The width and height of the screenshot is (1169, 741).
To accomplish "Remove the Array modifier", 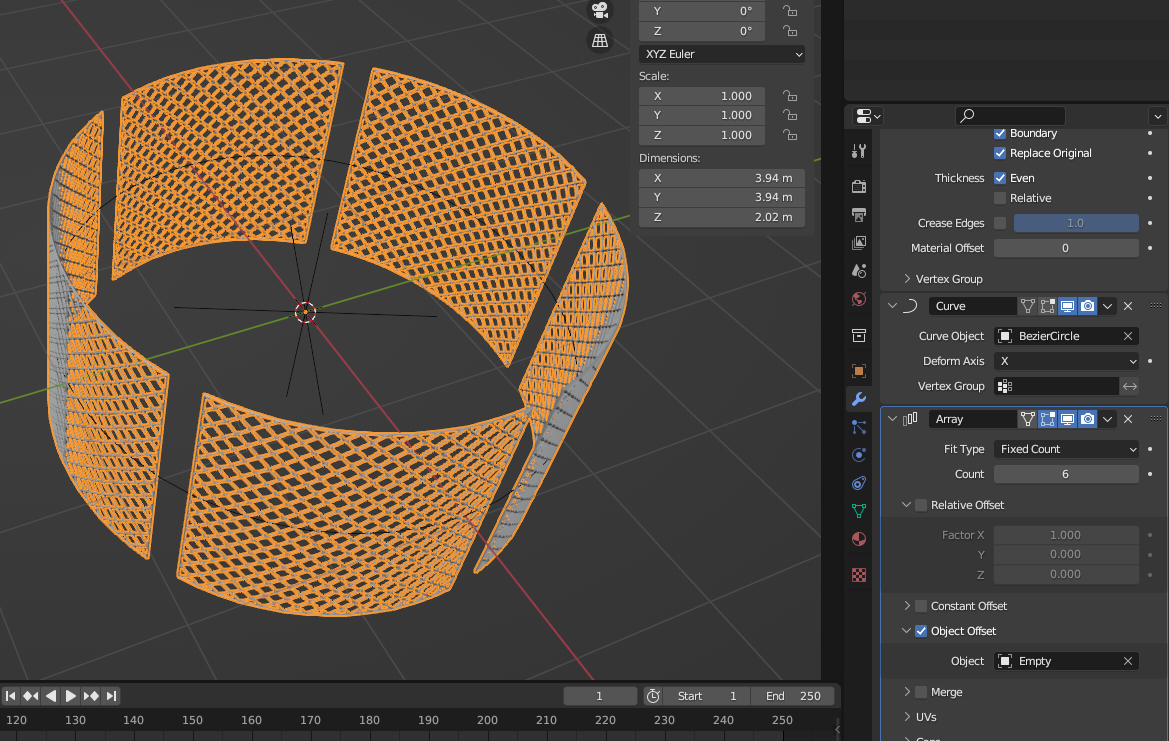I will coord(1128,419).
